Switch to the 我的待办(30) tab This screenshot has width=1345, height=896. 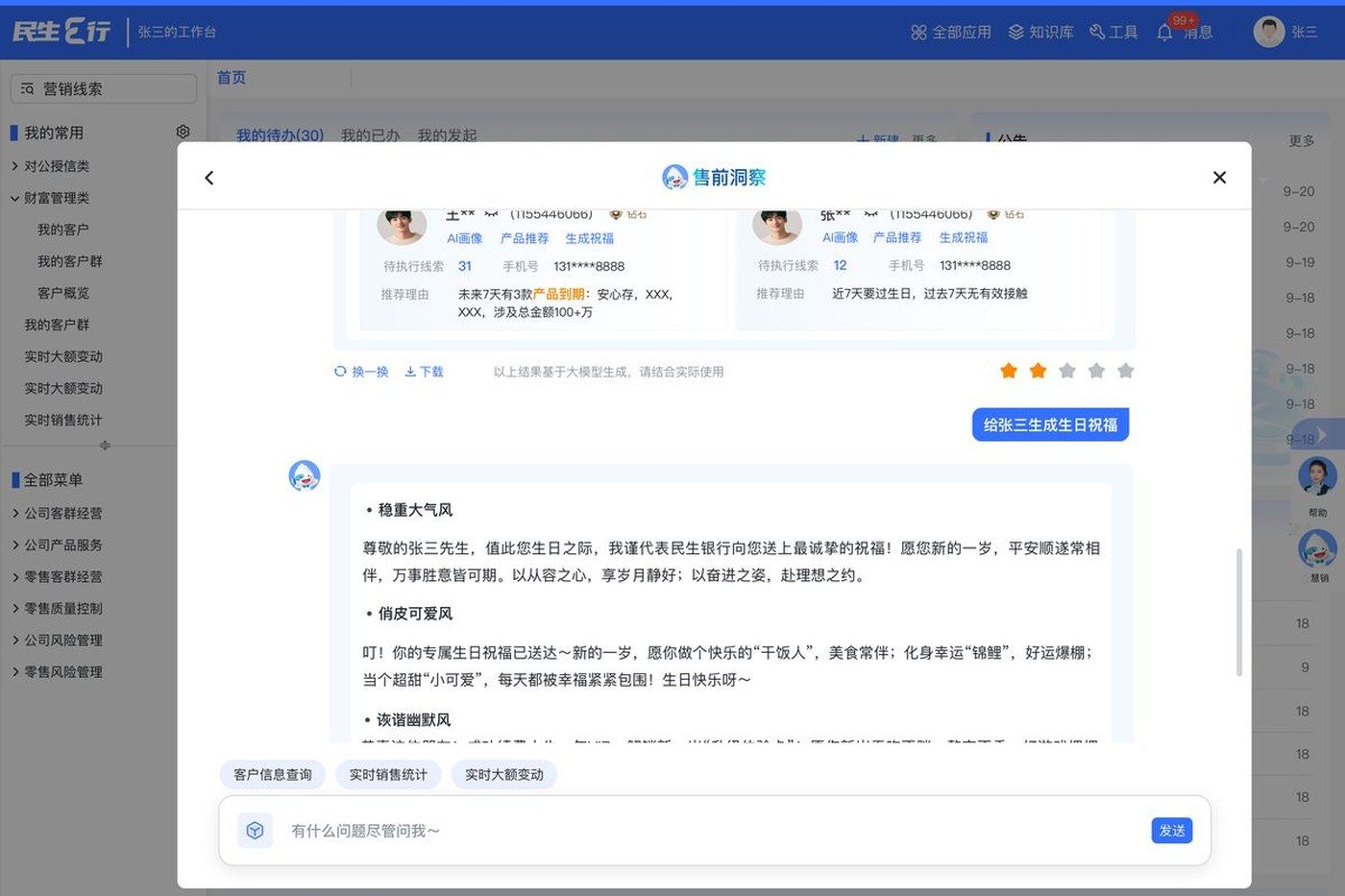[x=280, y=135]
